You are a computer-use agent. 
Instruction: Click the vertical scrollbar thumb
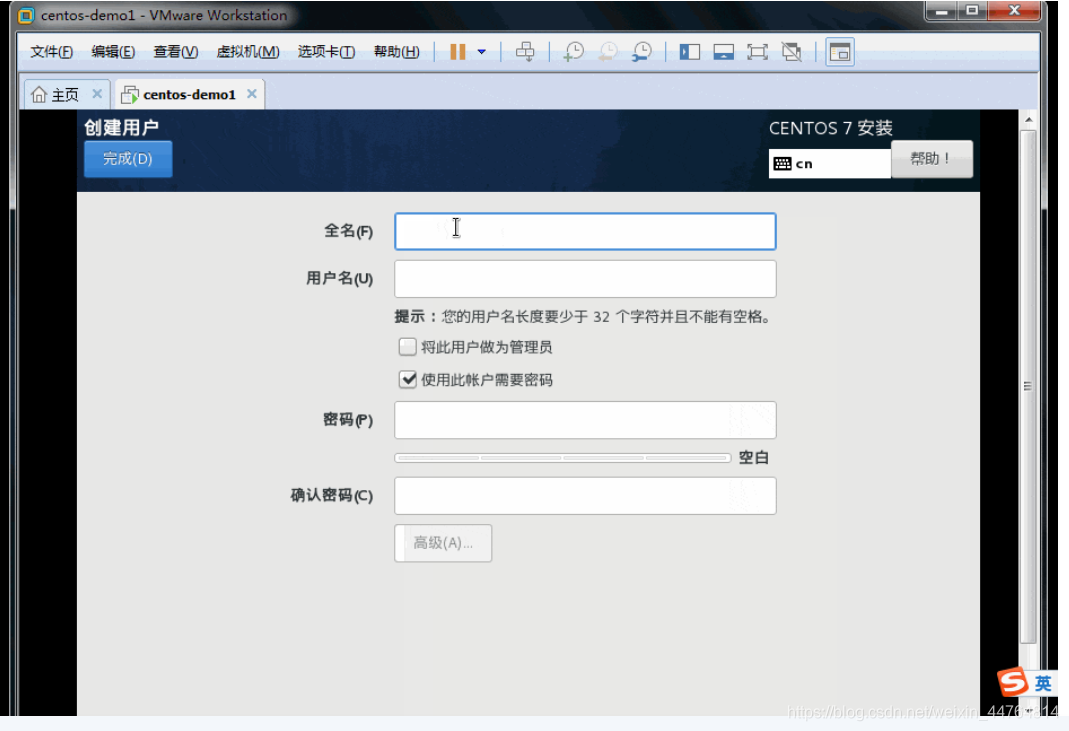[x=1029, y=386]
